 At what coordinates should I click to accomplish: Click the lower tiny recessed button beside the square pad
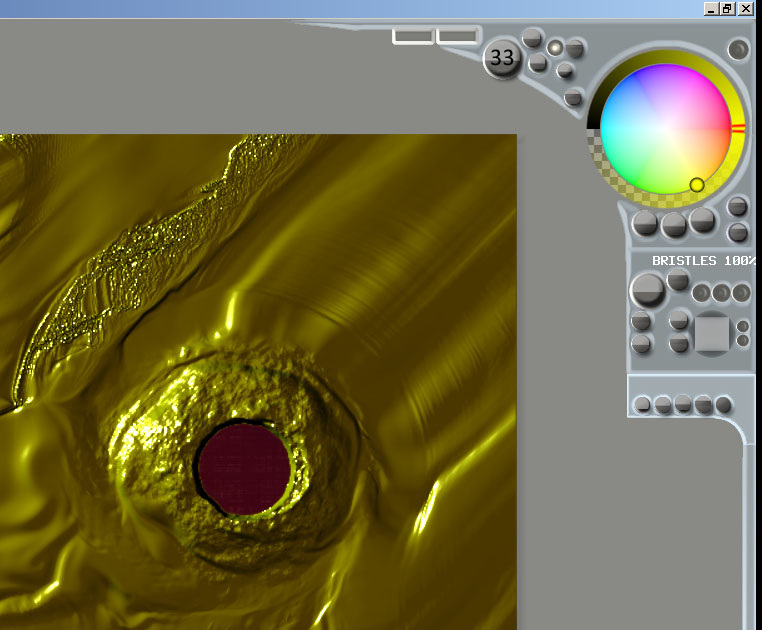[x=743, y=340]
